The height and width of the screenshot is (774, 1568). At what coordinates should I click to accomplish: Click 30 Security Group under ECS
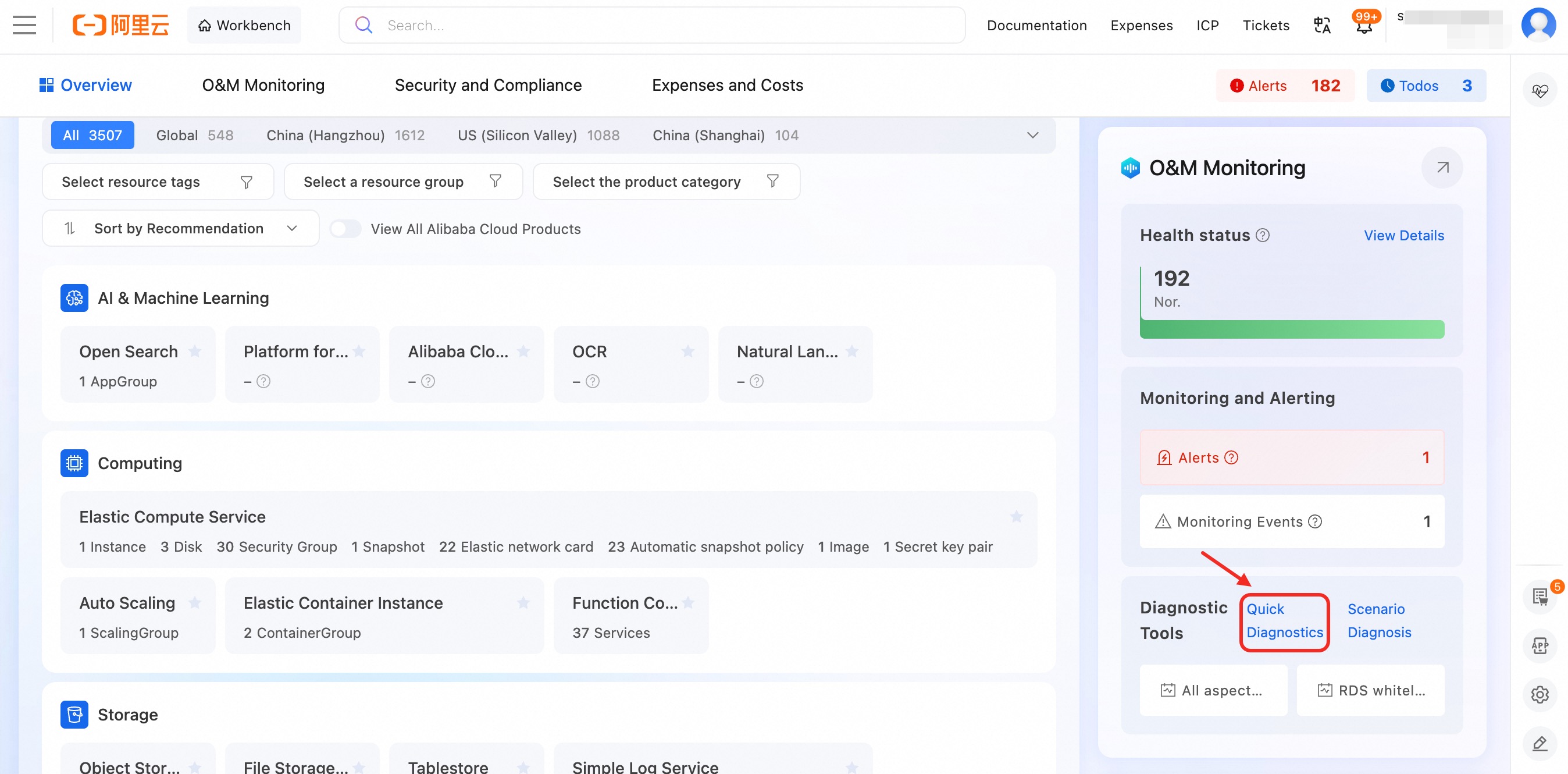pyautogui.click(x=276, y=547)
